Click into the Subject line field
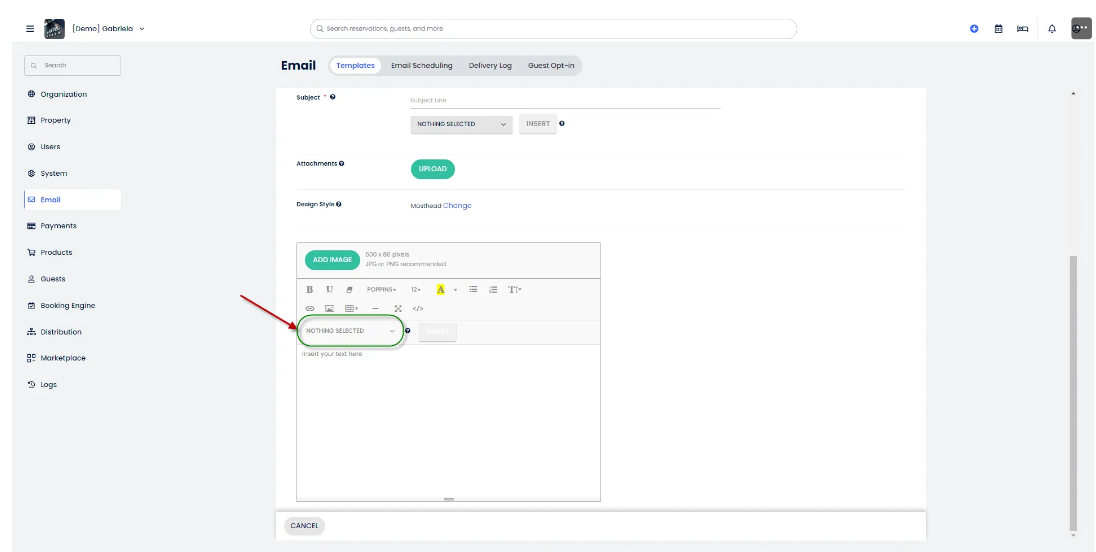 (564, 101)
